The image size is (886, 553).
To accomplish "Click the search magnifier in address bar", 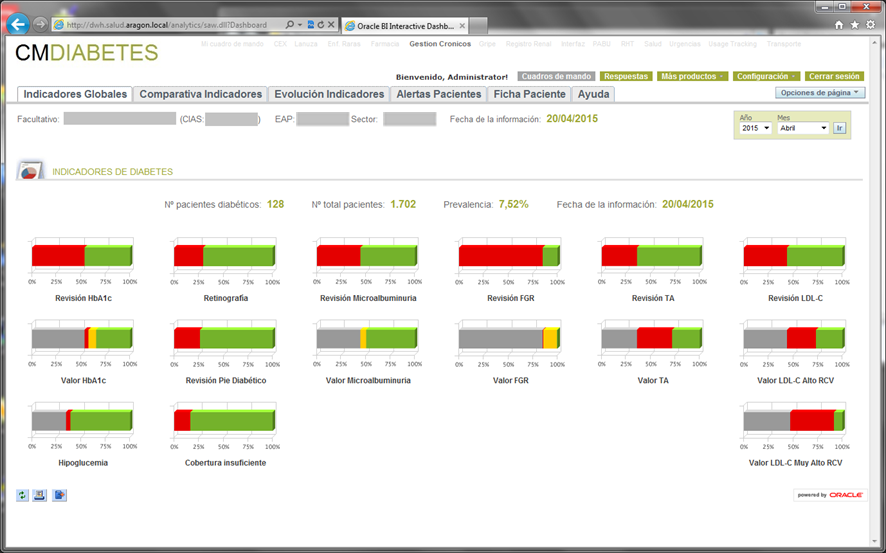I will [x=290, y=25].
